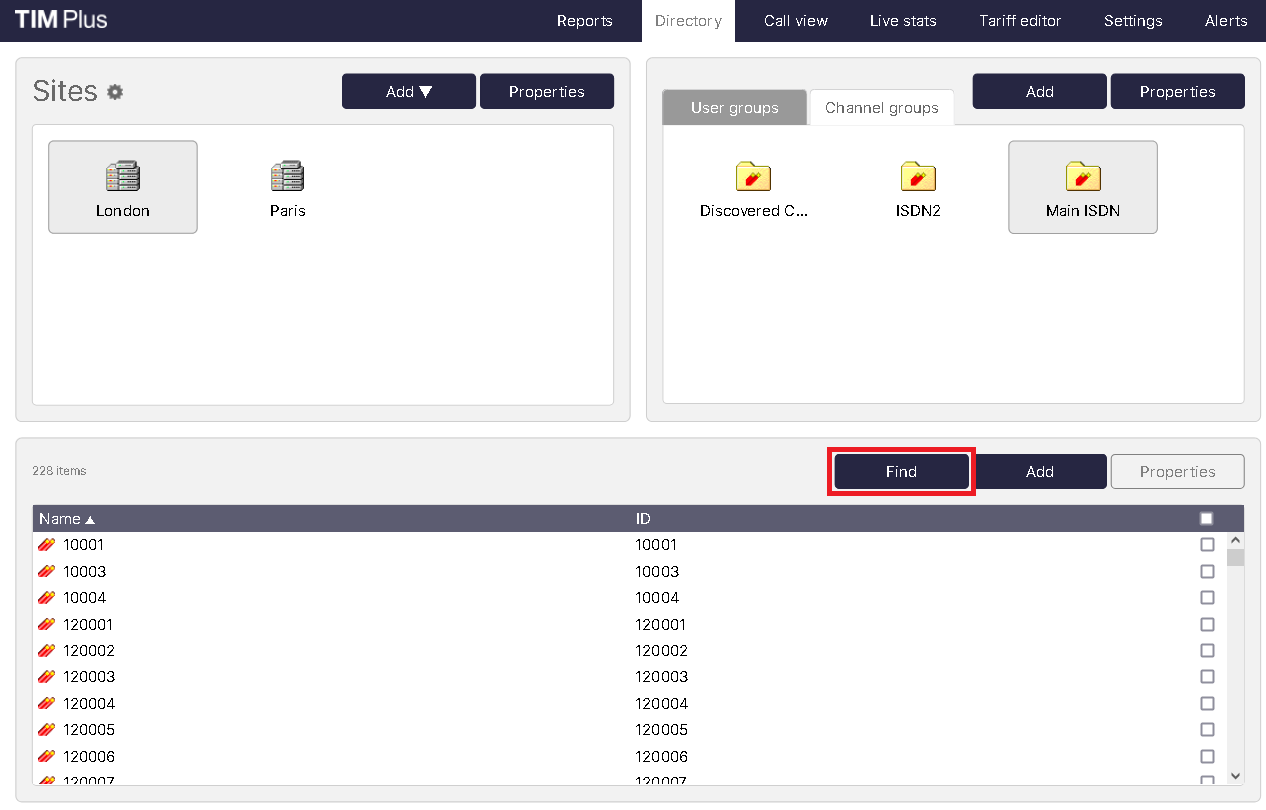The image size is (1266, 810).
Task: Select the ISDN2 channel group folder
Action: click(x=918, y=177)
